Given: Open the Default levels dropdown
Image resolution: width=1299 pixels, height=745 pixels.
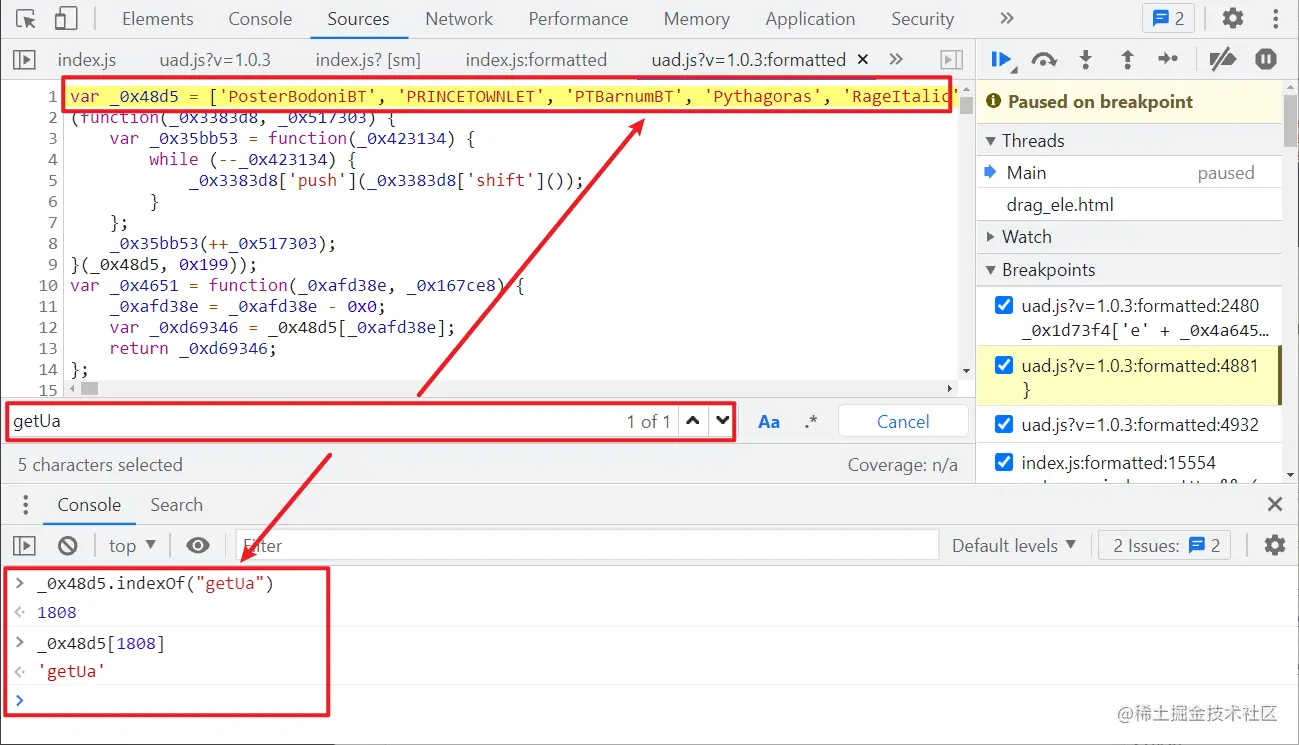Looking at the screenshot, I should (x=1014, y=545).
